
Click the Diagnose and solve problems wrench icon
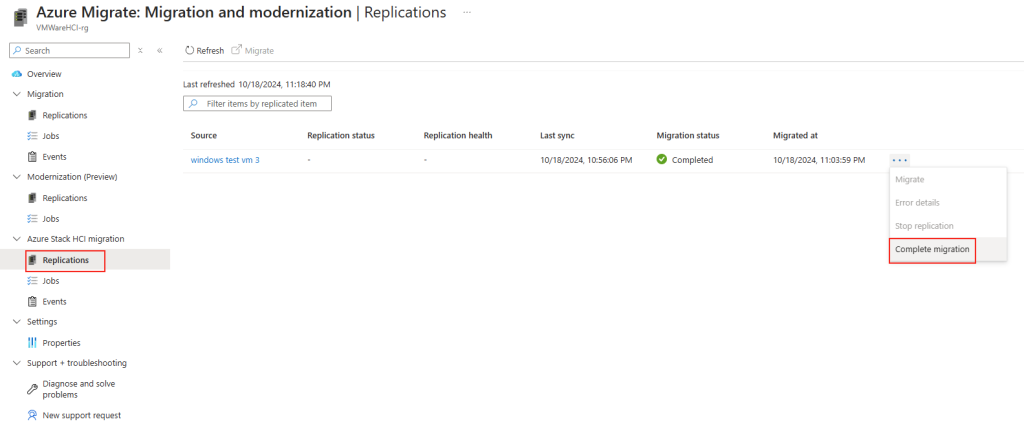[x=32, y=389]
